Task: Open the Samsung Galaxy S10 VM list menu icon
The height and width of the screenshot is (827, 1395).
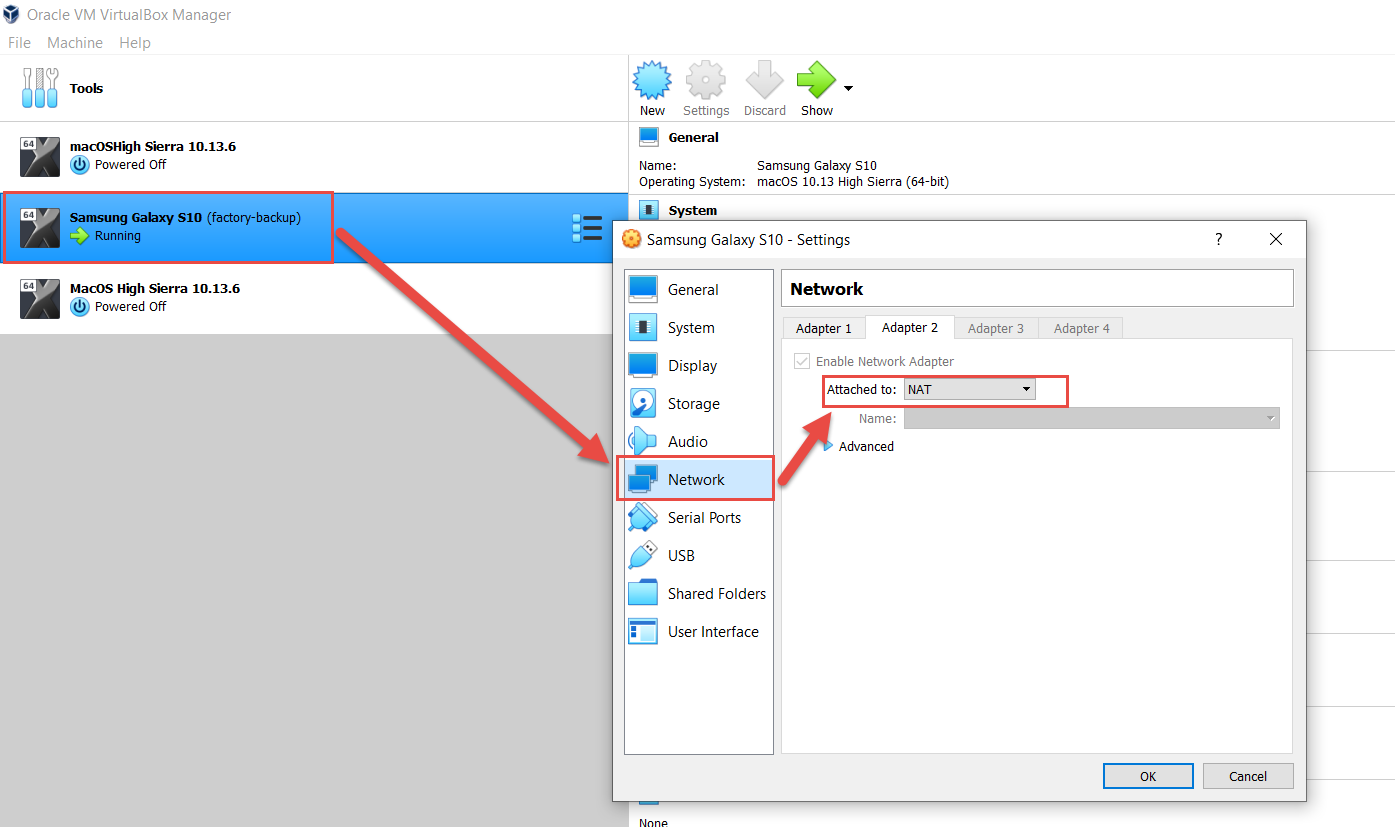Action: [x=587, y=228]
